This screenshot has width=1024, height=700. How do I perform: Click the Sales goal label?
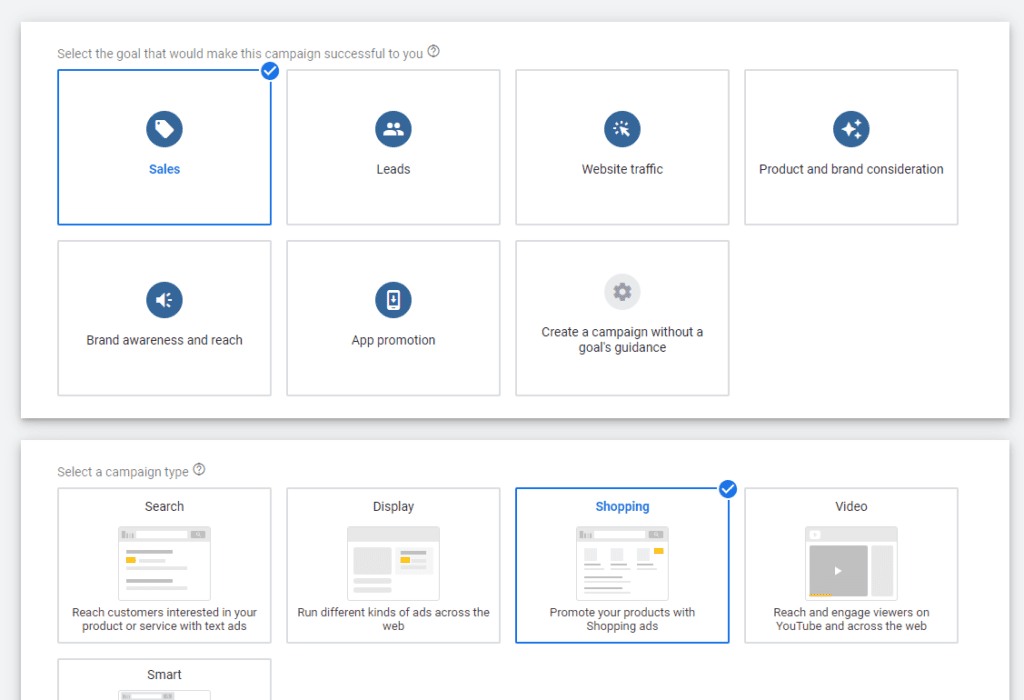(164, 169)
